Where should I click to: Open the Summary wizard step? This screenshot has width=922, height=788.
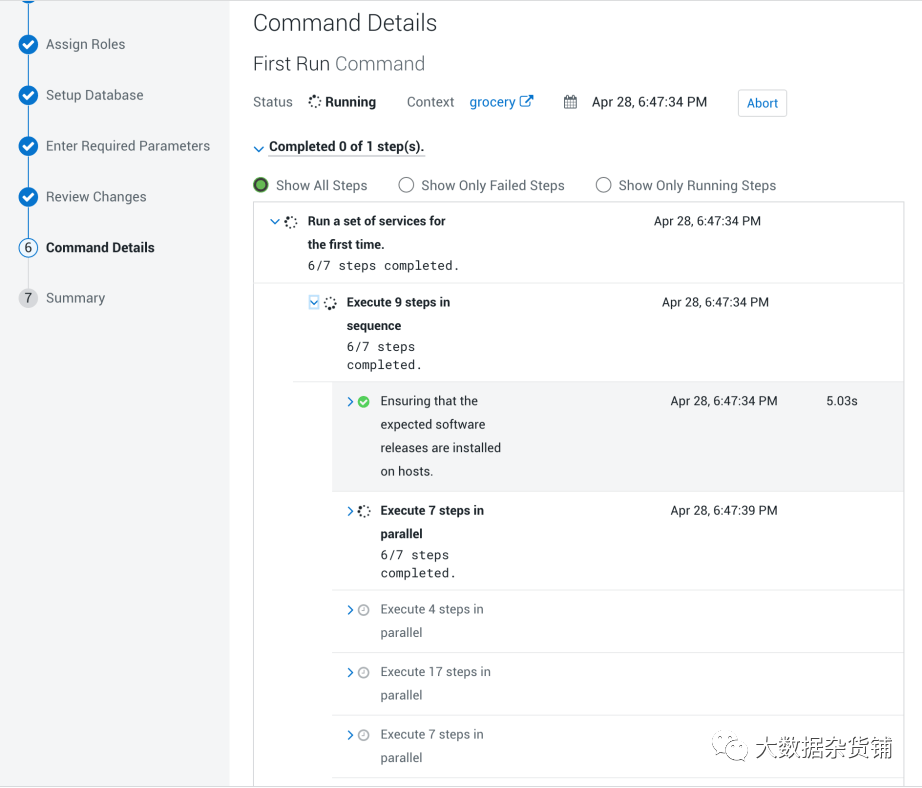point(75,298)
